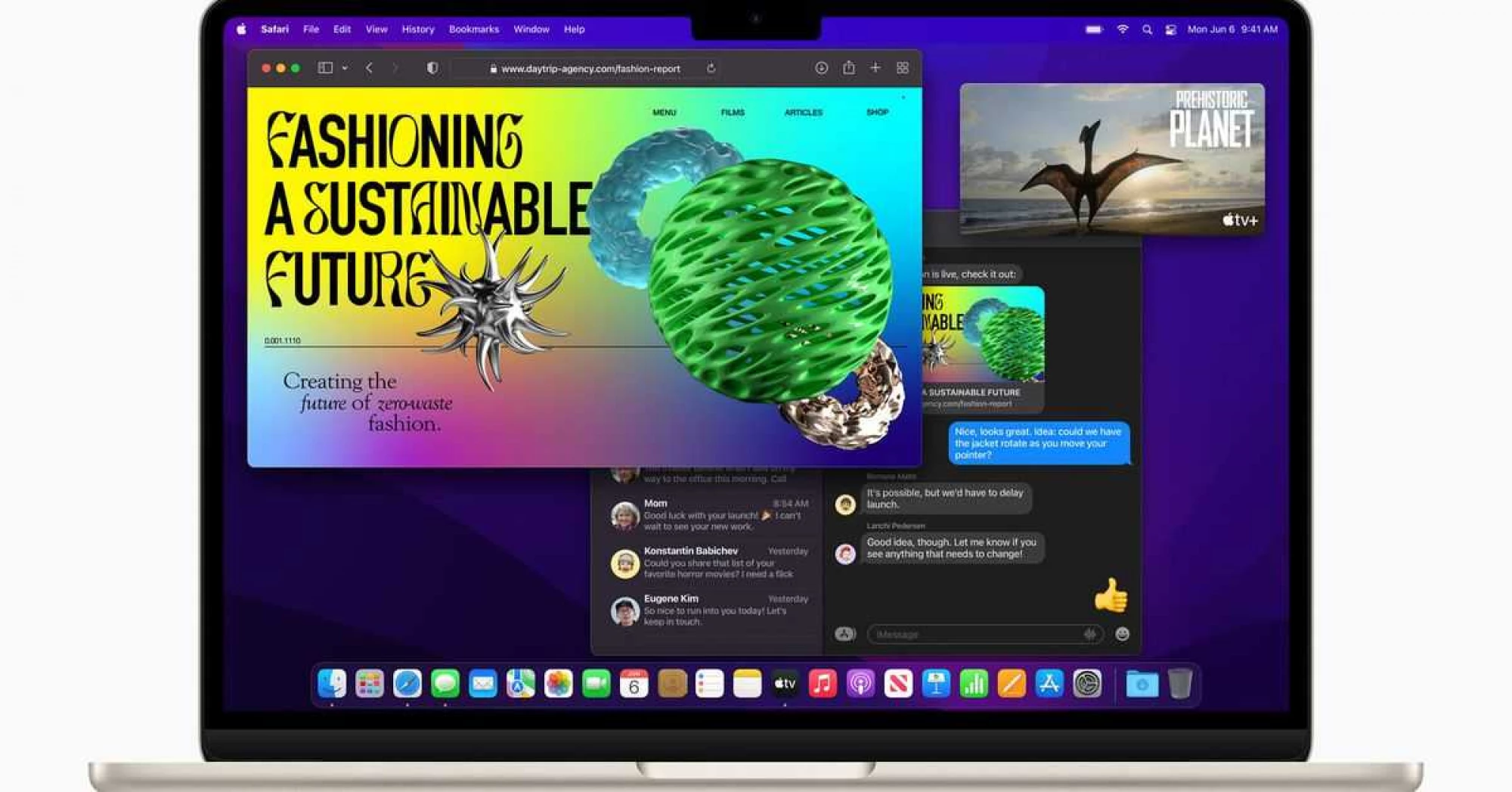Open Notes from the Dock

click(x=748, y=684)
